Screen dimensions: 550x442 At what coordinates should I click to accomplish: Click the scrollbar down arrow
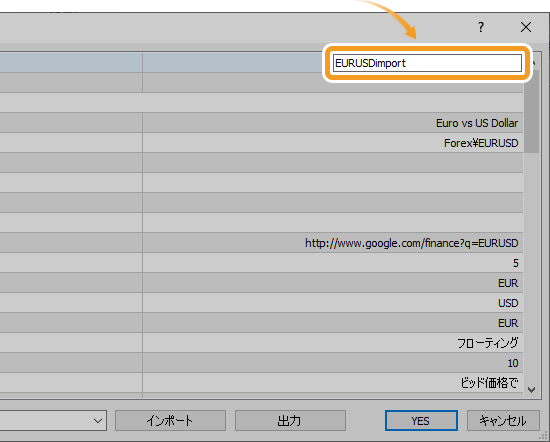pyautogui.click(x=531, y=390)
